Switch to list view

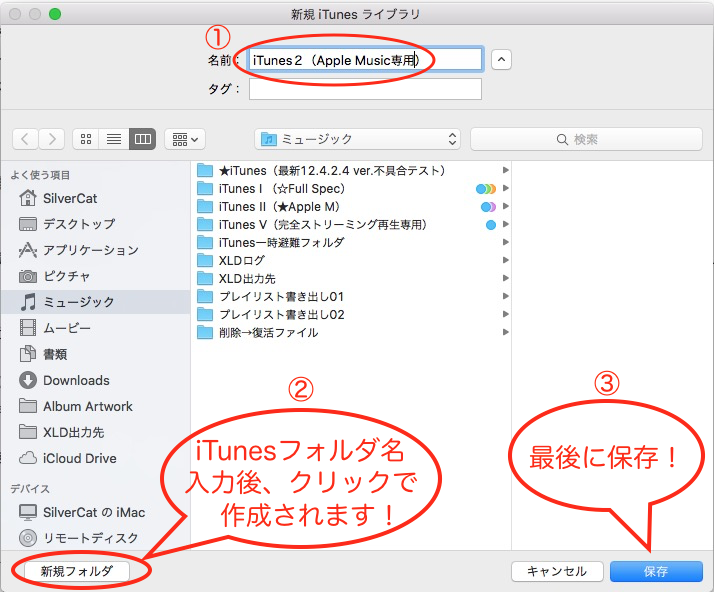pyautogui.click(x=114, y=139)
